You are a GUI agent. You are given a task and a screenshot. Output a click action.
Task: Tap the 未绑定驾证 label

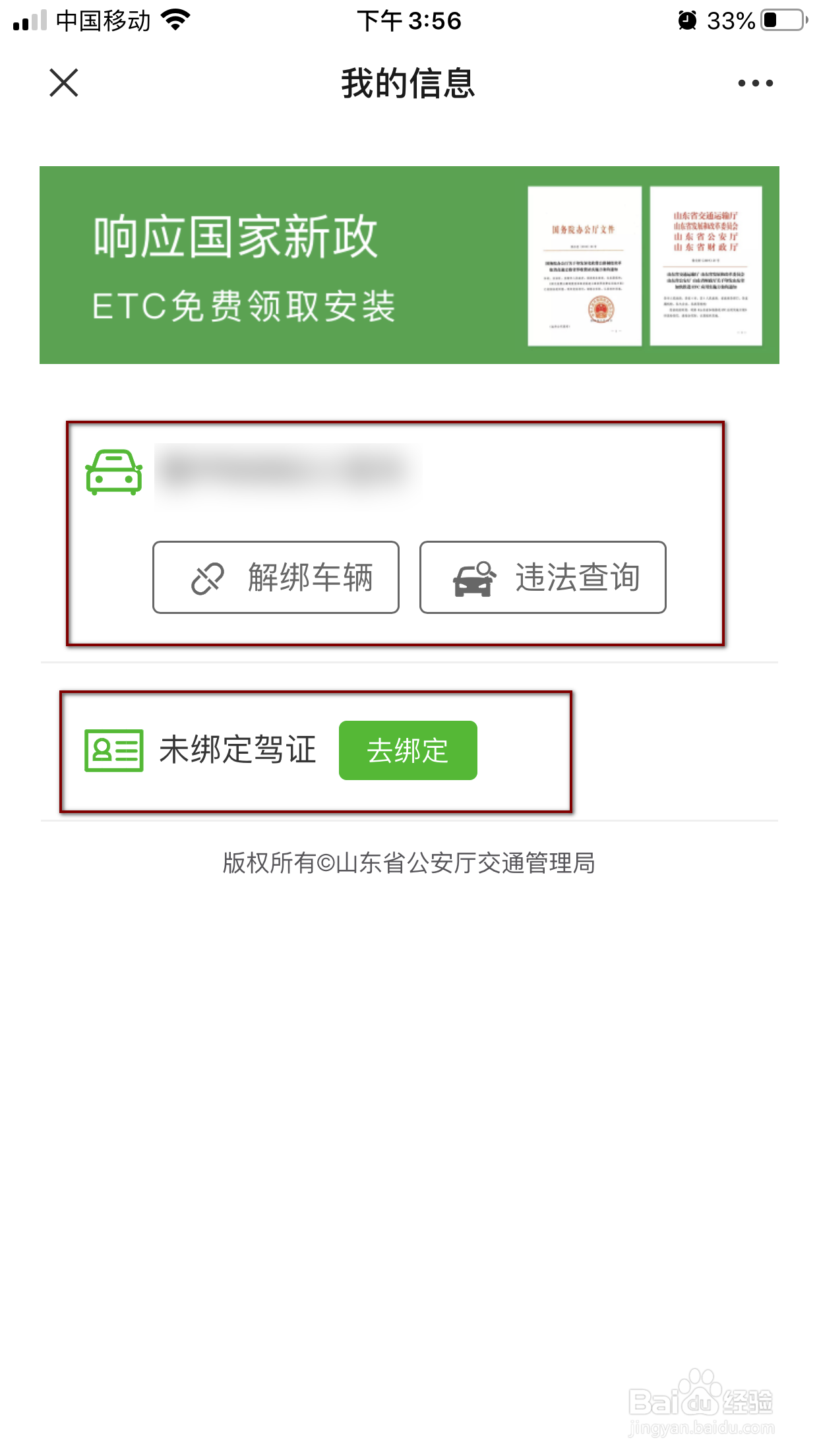238,750
